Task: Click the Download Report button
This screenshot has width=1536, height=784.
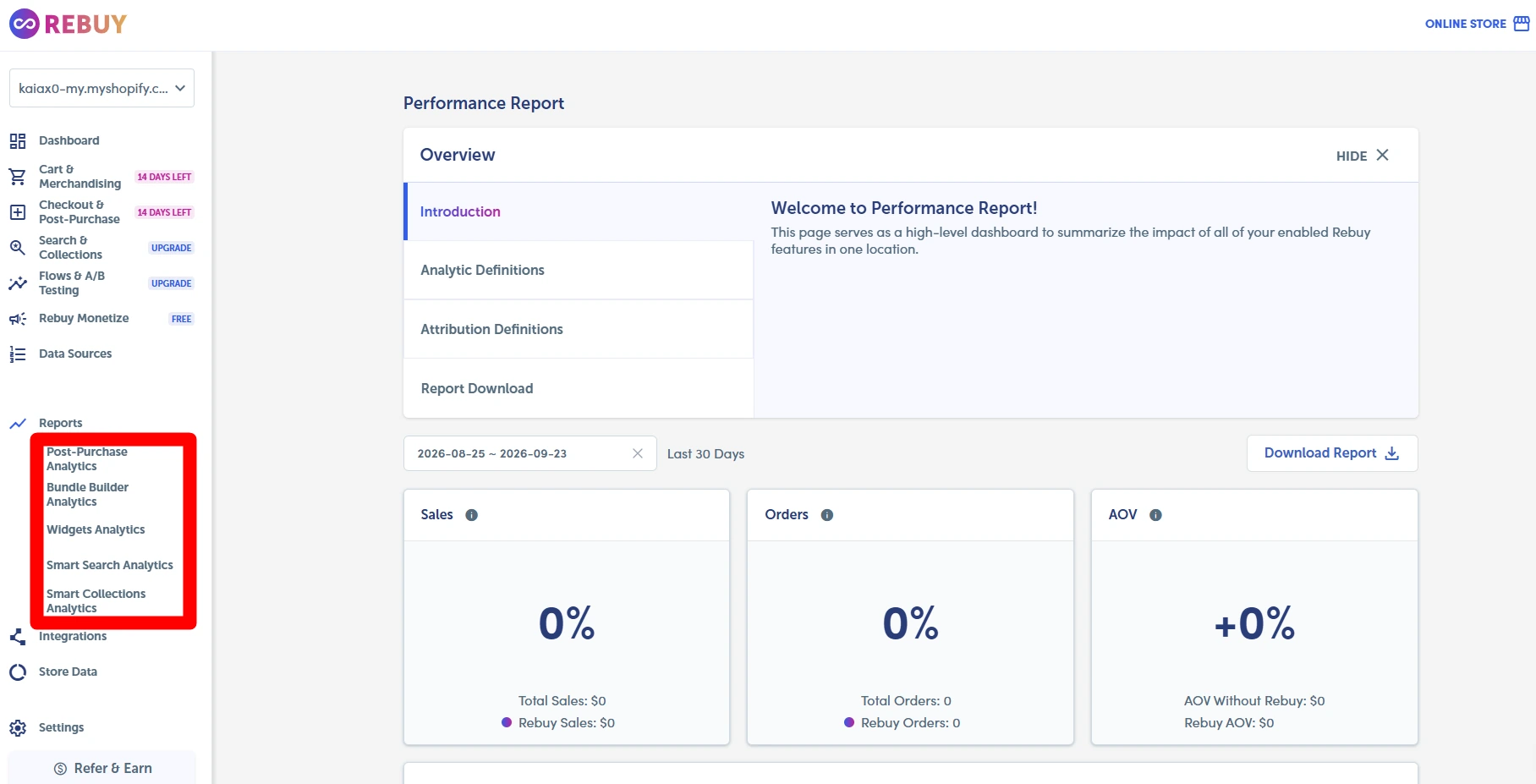Action: [1332, 453]
